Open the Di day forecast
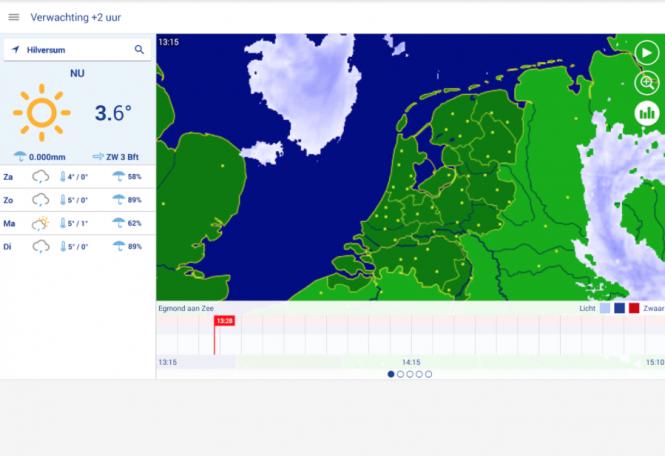The width and height of the screenshot is (665, 456). 78,246
